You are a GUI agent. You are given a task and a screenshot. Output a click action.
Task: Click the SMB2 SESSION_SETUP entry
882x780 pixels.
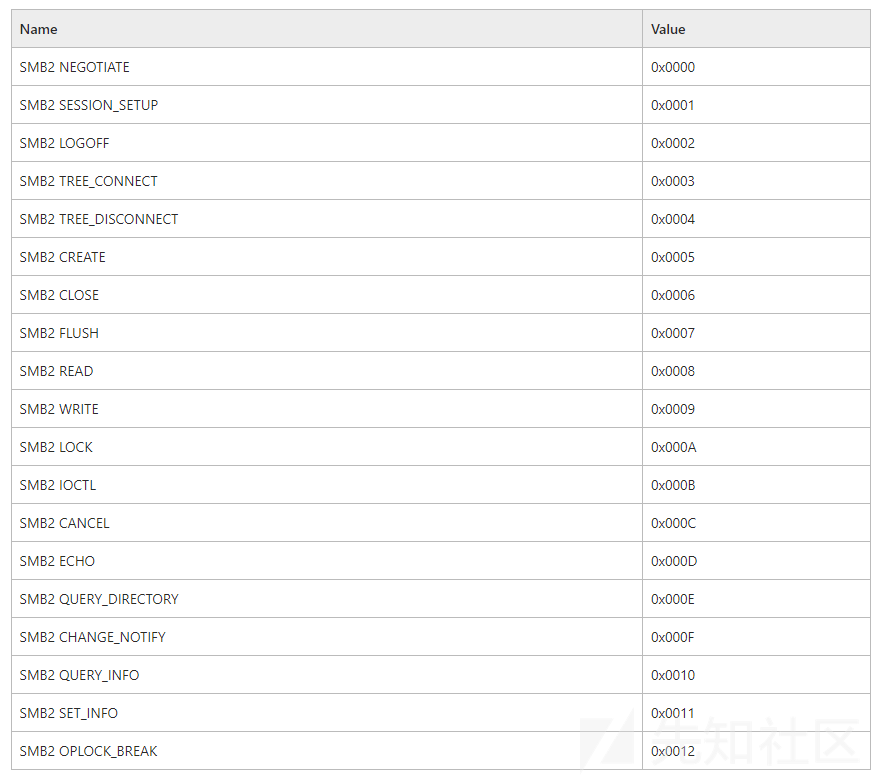(x=89, y=105)
